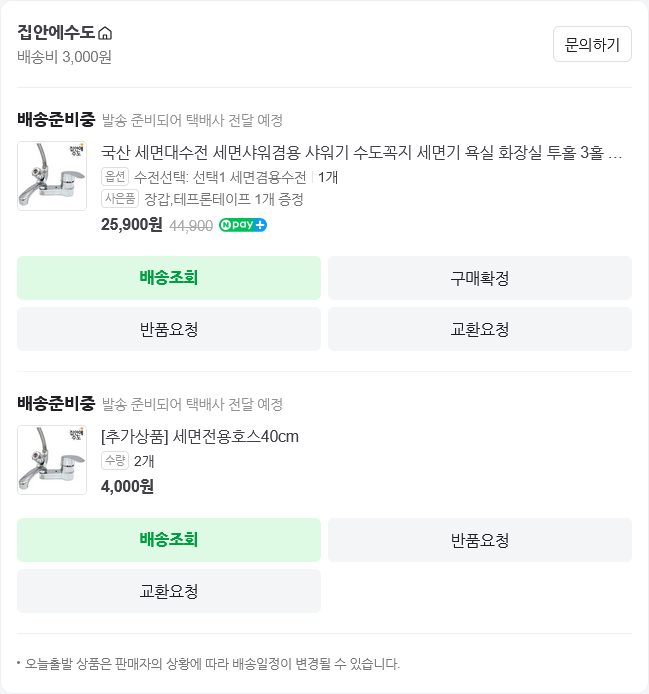This screenshot has height=694, width=649.
Task: Request a return (반품요청) for the faucet
Action: 169,329
